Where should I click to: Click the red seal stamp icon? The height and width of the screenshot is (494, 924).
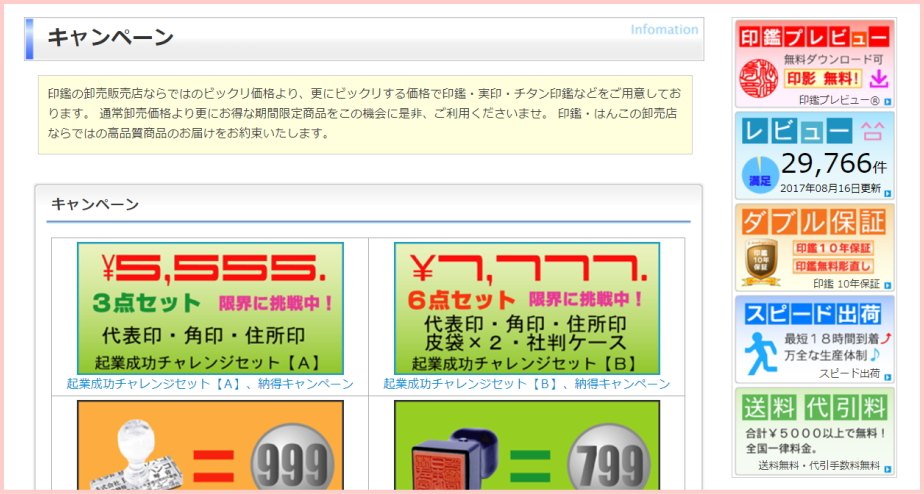(x=758, y=78)
